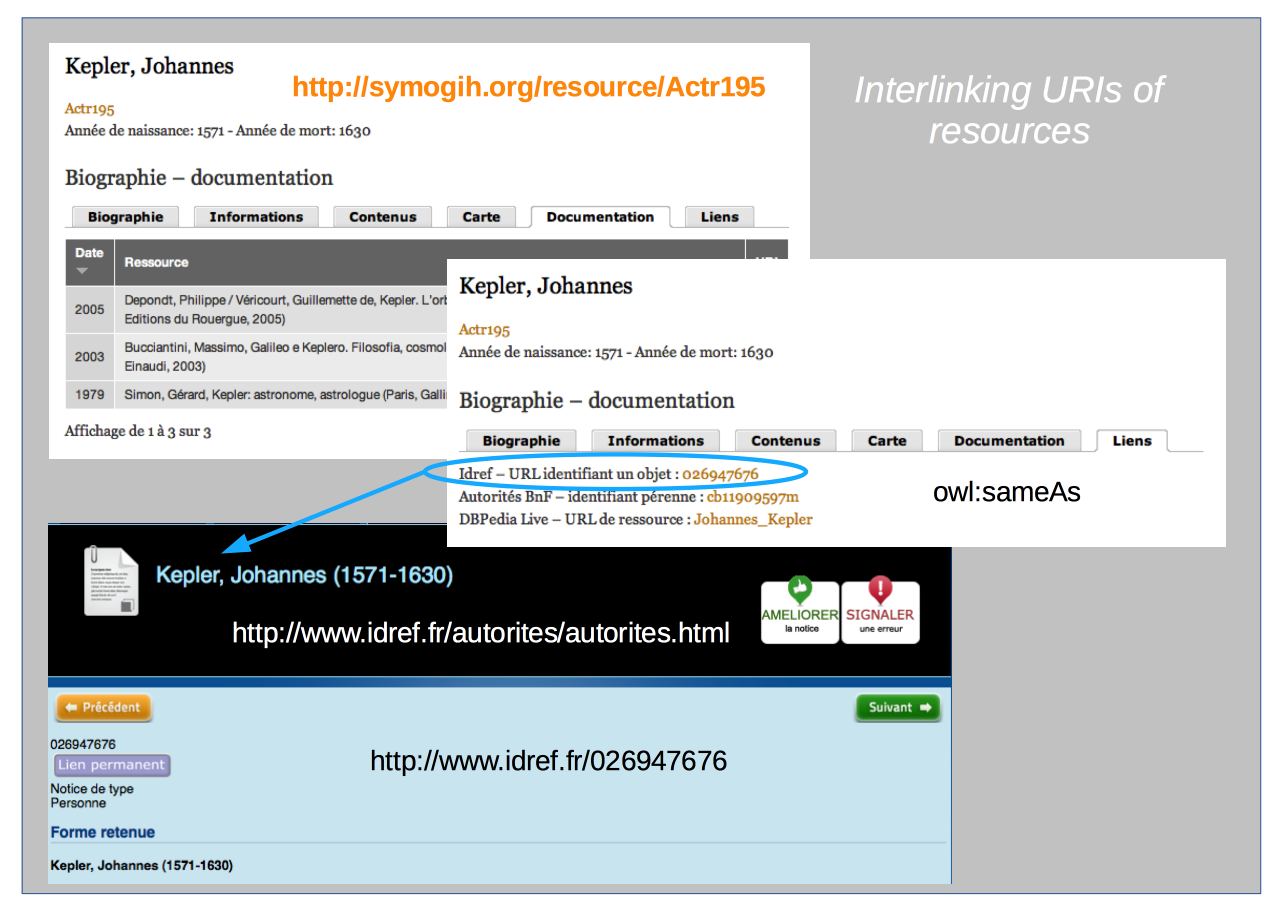Click the Actr195 link above the resource table

coord(89,109)
